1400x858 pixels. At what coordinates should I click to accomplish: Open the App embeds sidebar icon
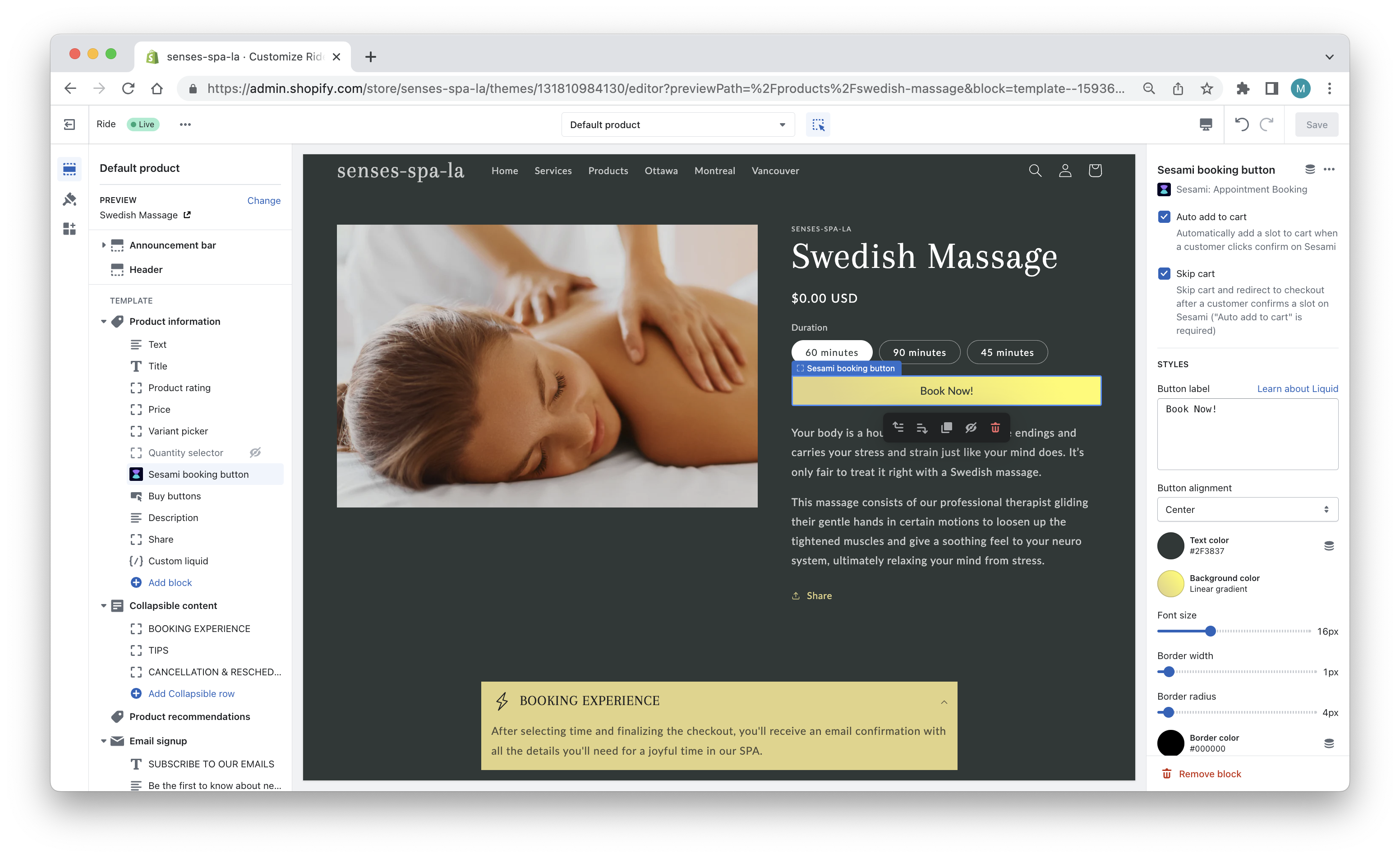tap(69, 228)
